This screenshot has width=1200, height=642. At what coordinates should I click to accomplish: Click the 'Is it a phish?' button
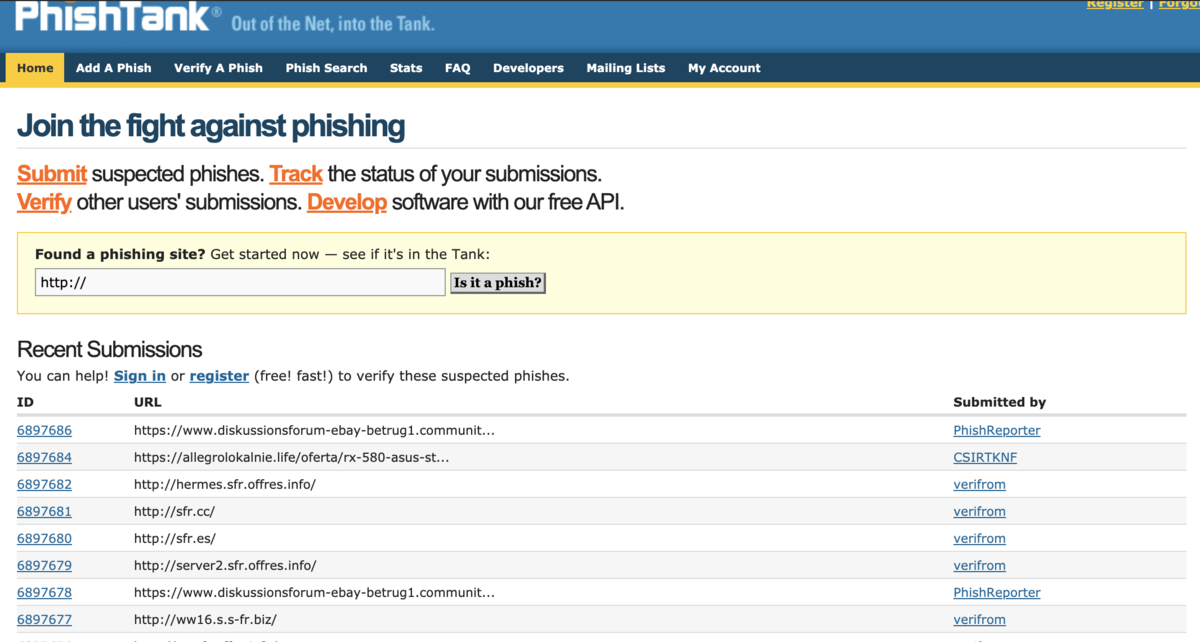point(498,283)
